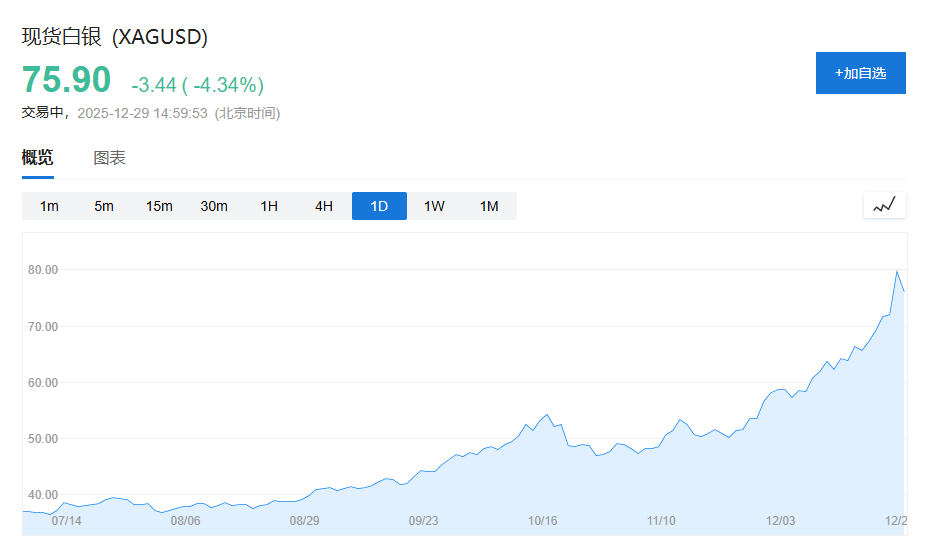Choose the 15m interval
The width and height of the screenshot is (930, 545).
pos(159,206)
